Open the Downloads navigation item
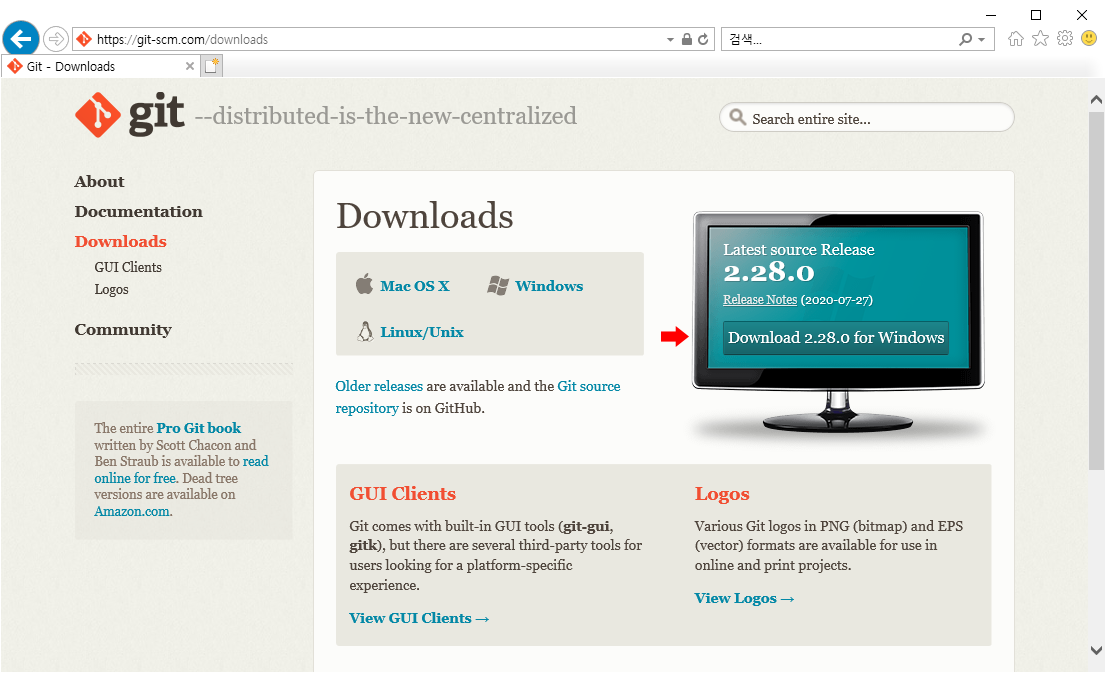The height and width of the screenshot is (673, 1106). (x=121, y=241)
